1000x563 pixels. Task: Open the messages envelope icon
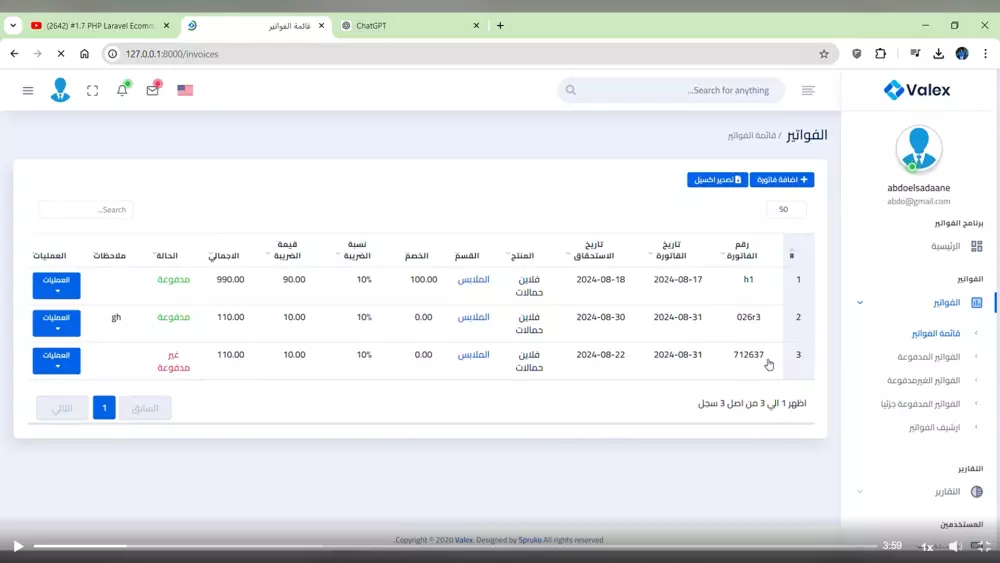[x=153, y=89]
